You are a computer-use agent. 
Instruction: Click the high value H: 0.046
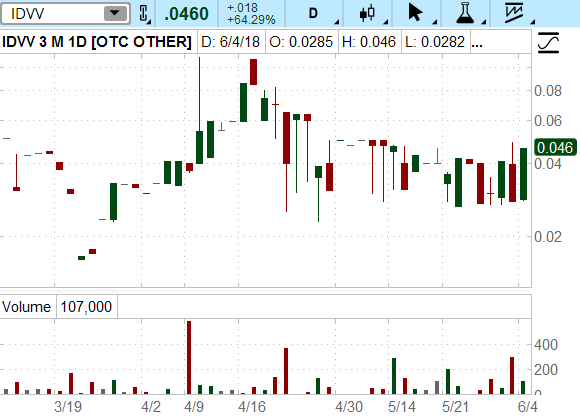[369, 42]
